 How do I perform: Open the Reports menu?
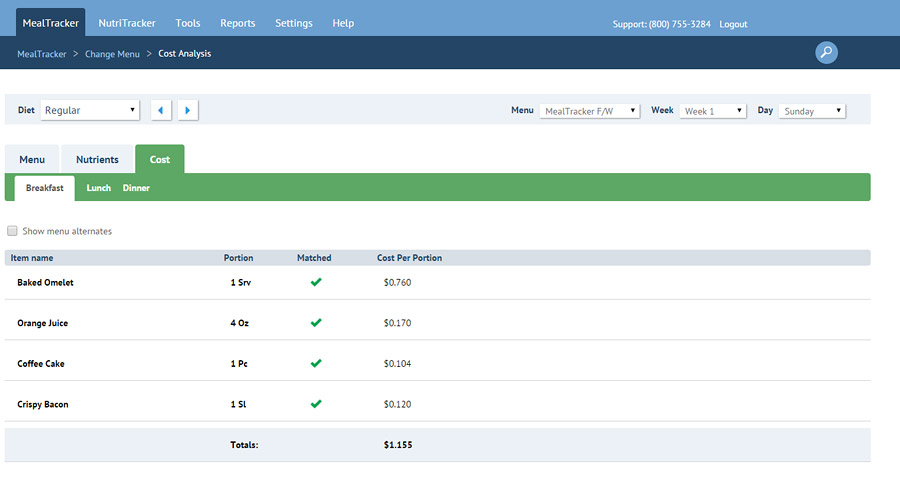(238, 23)
